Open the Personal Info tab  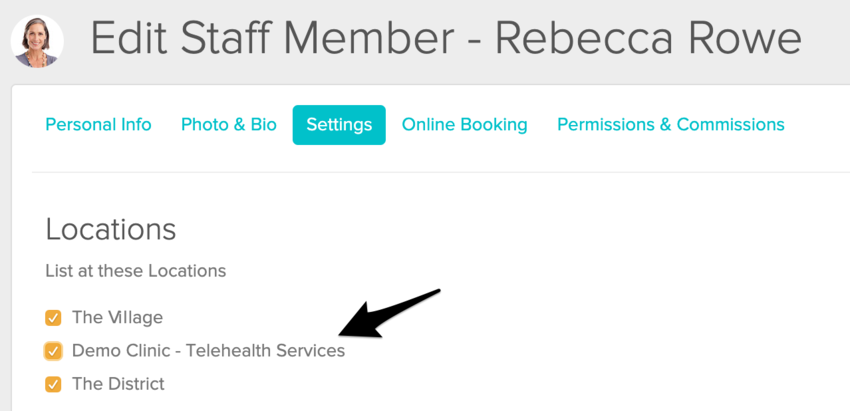98,125
